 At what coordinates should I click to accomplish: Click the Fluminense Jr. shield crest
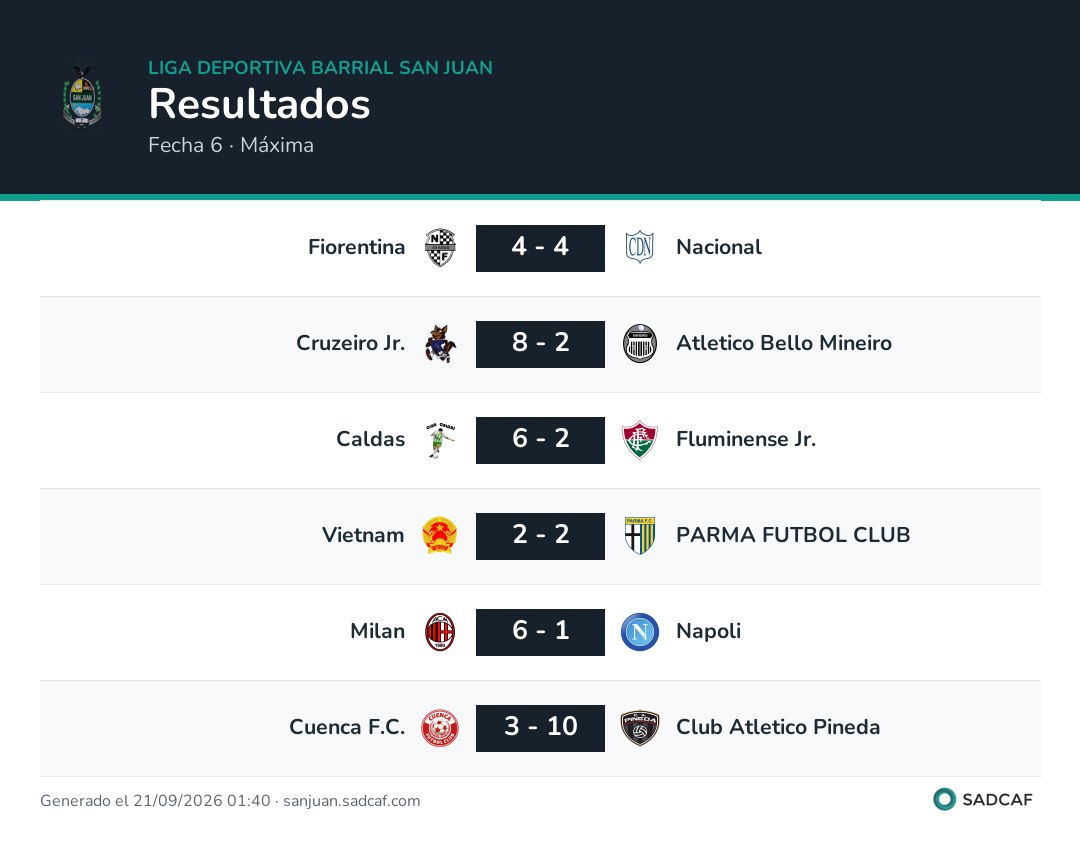pos(640,440)
